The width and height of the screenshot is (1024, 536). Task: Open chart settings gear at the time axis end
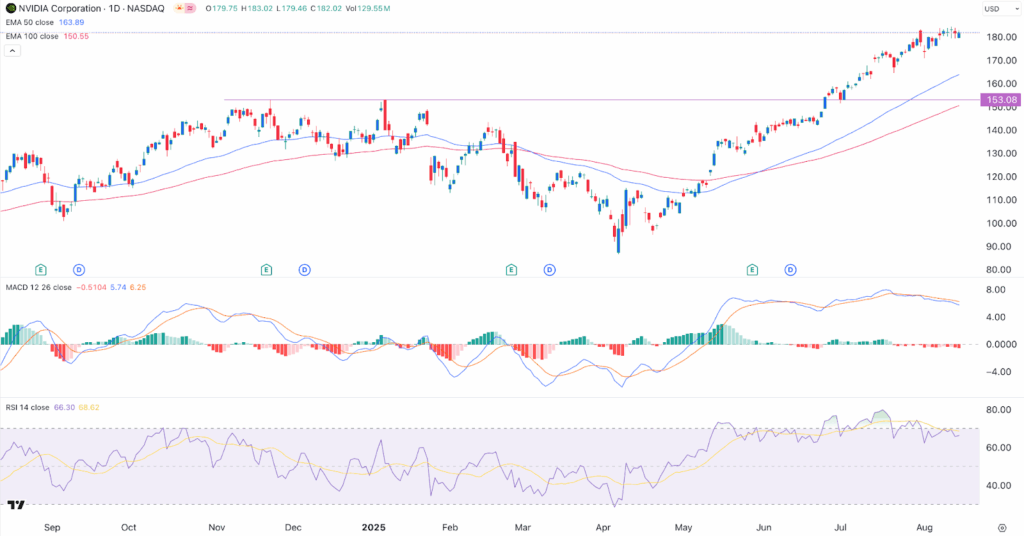pyautogui.click(x=1002, y=528)
